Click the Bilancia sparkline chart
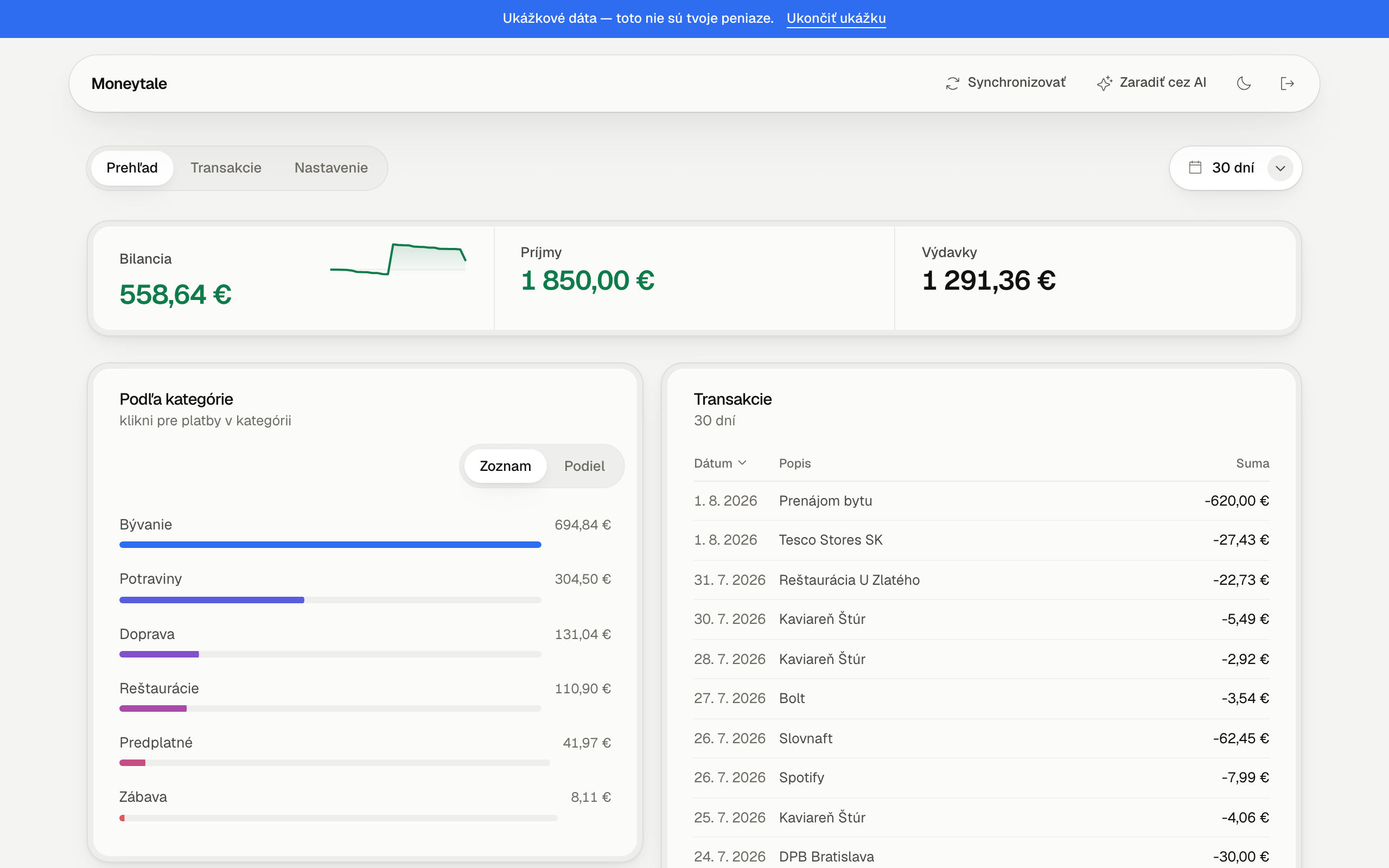The image size is (1389, 868). (398, 259)
